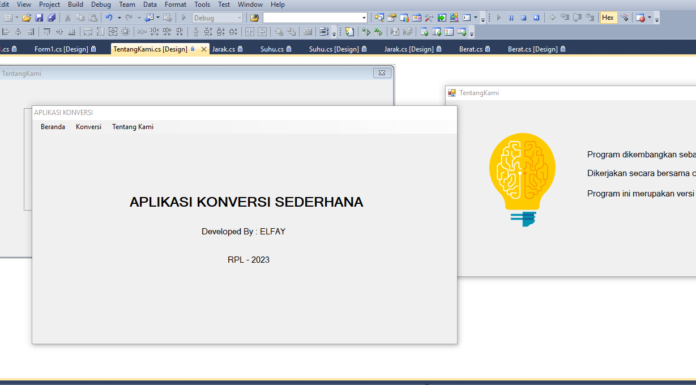Open the Redo history dropdown arrow
This screenshot has width=696, height=385.
click(x=139, y=18)
